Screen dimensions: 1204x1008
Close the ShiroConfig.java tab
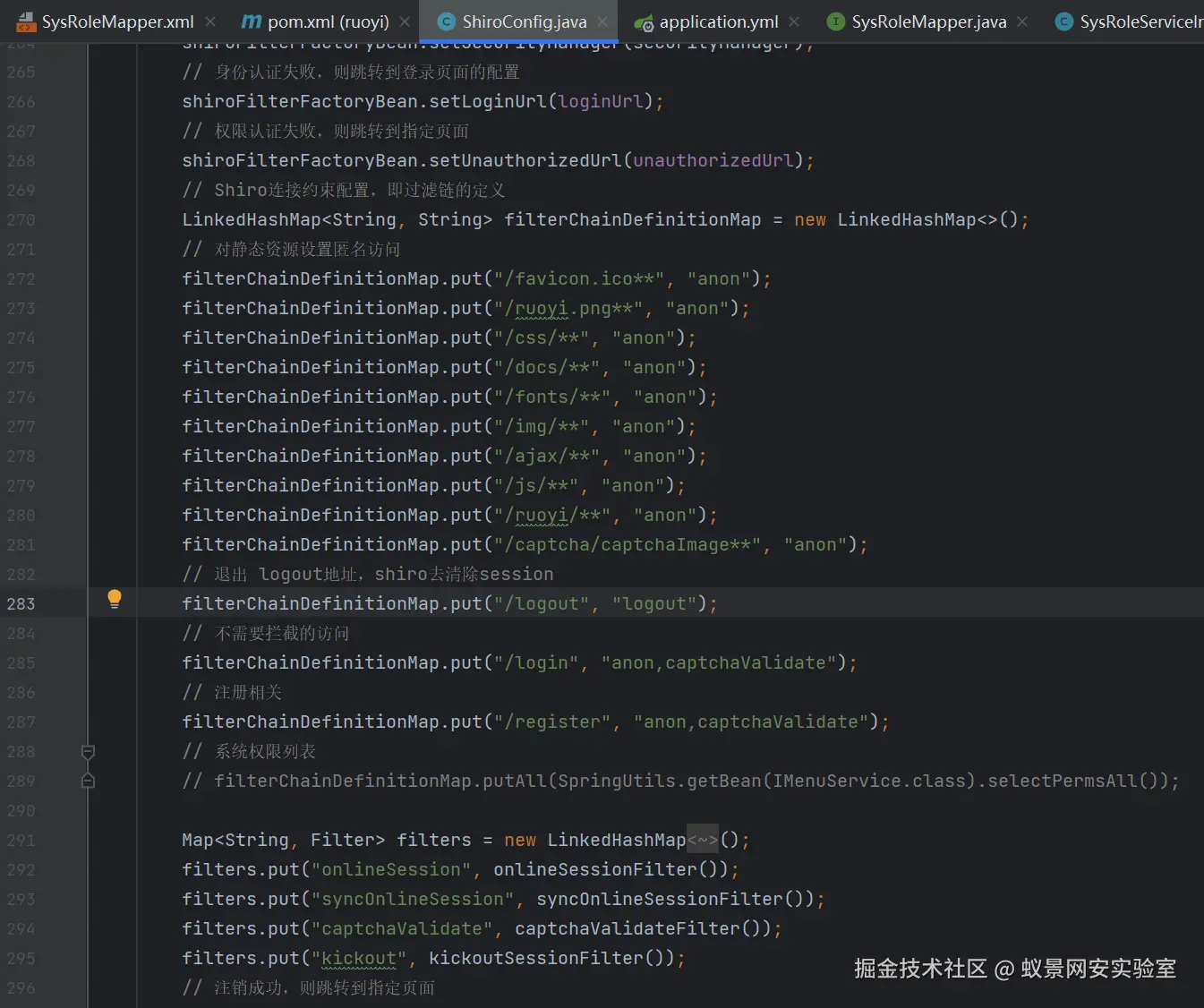click(x=602, y=21)
